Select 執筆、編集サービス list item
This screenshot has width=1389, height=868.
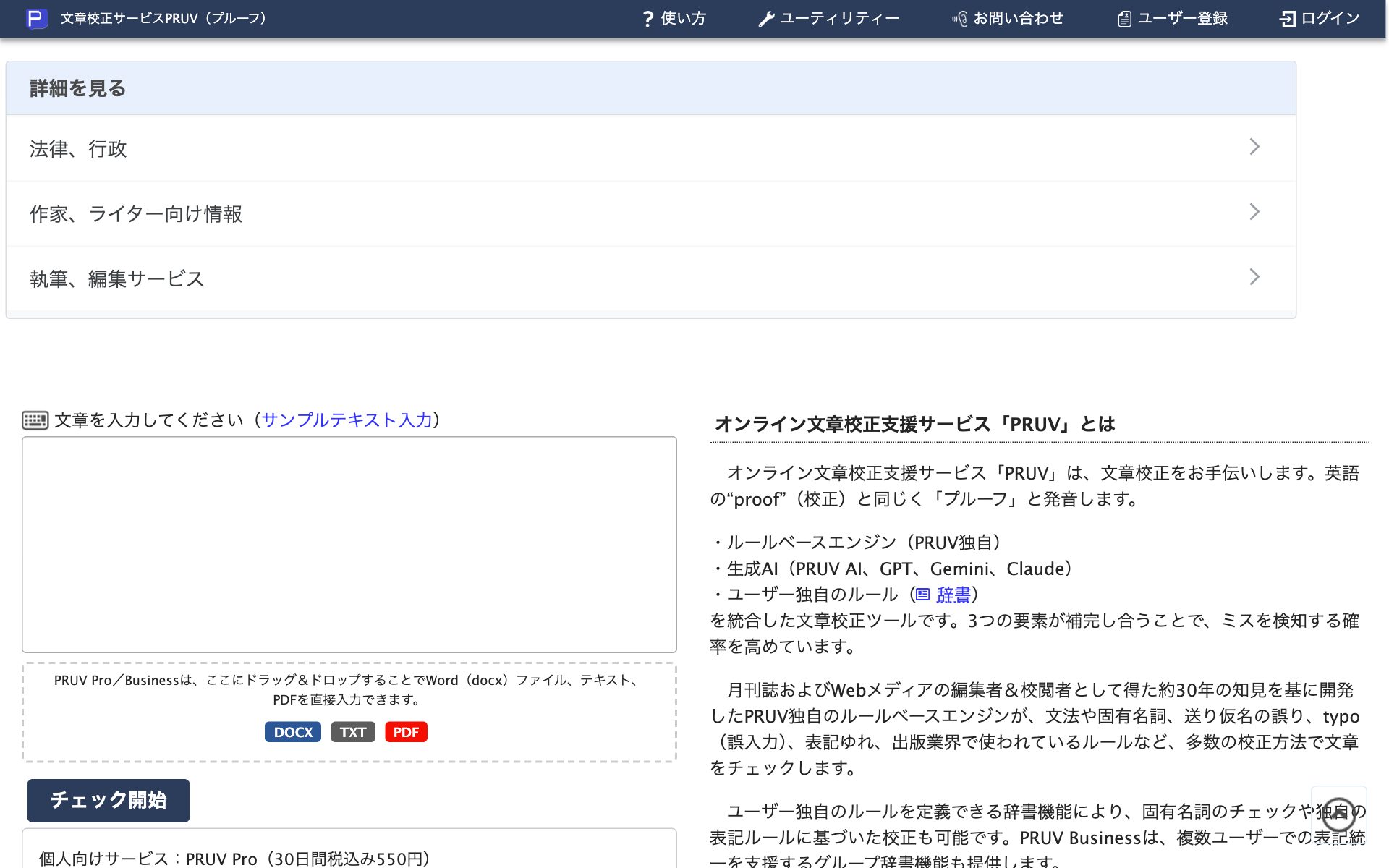(650, 278)
